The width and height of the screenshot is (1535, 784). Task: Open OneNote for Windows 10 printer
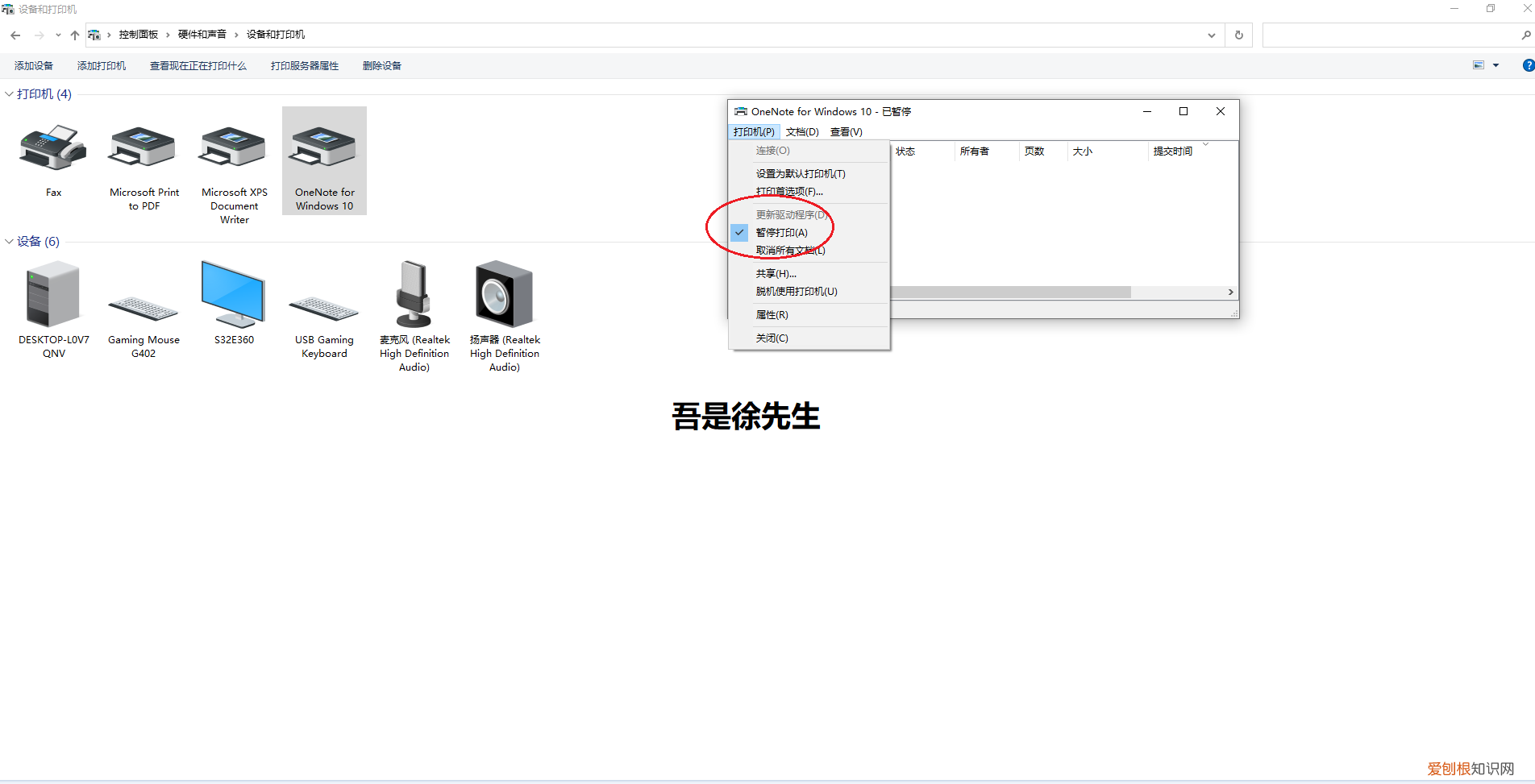coord(324,157)
